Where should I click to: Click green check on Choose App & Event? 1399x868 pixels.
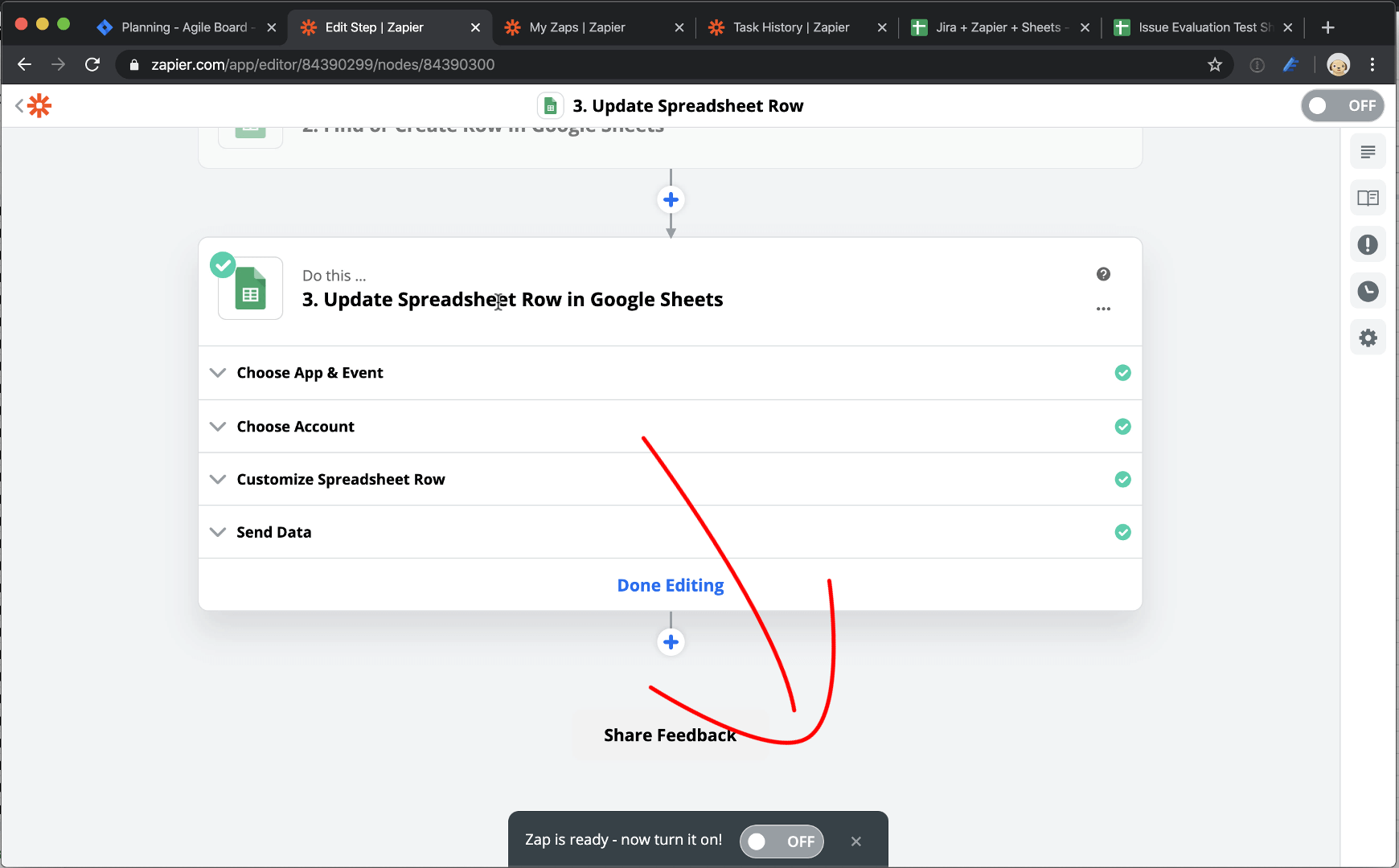pos(1122,373)
